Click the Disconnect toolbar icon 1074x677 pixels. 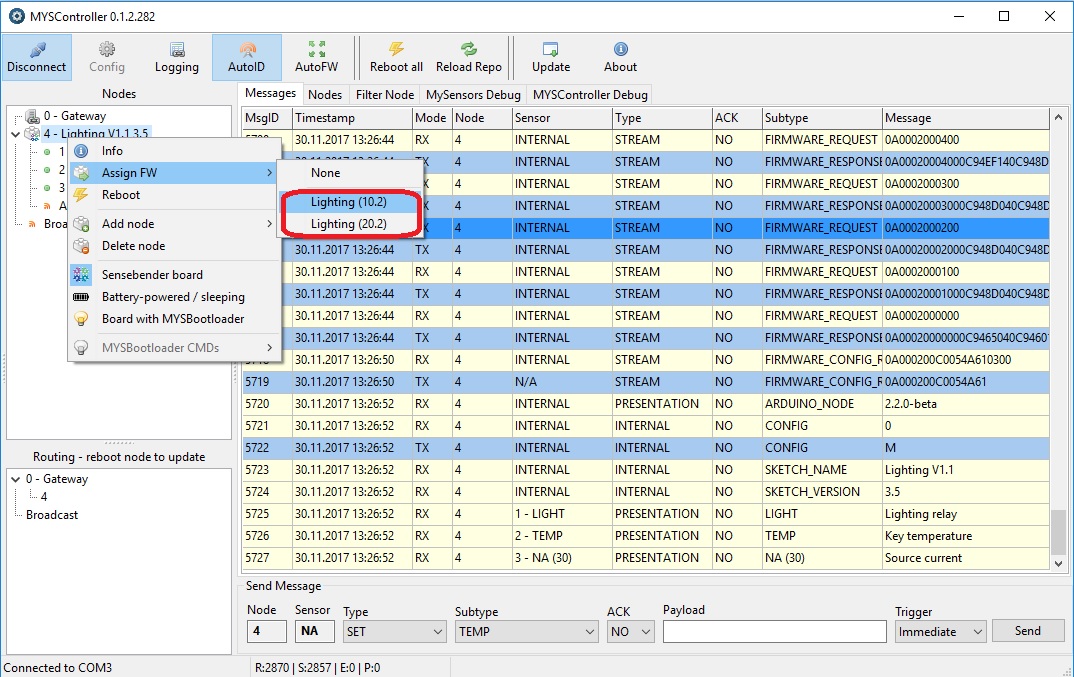tap(37, 57)
